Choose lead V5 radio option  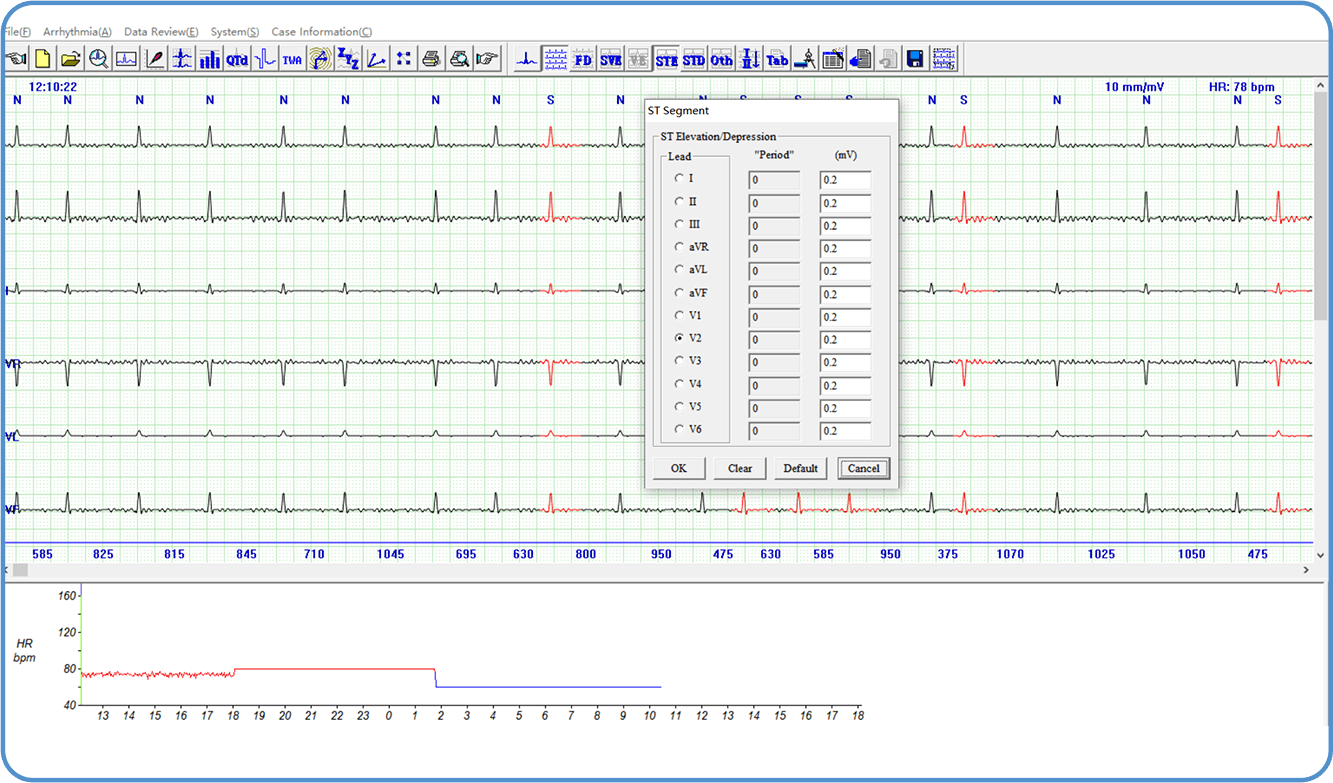click(x=680, y=406)
